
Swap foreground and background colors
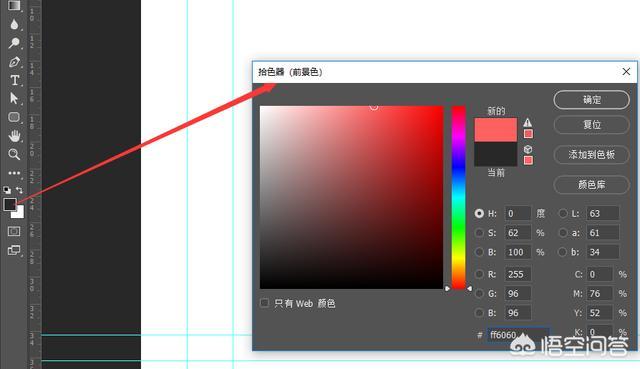pyautogui.click(x=19, y=190)
